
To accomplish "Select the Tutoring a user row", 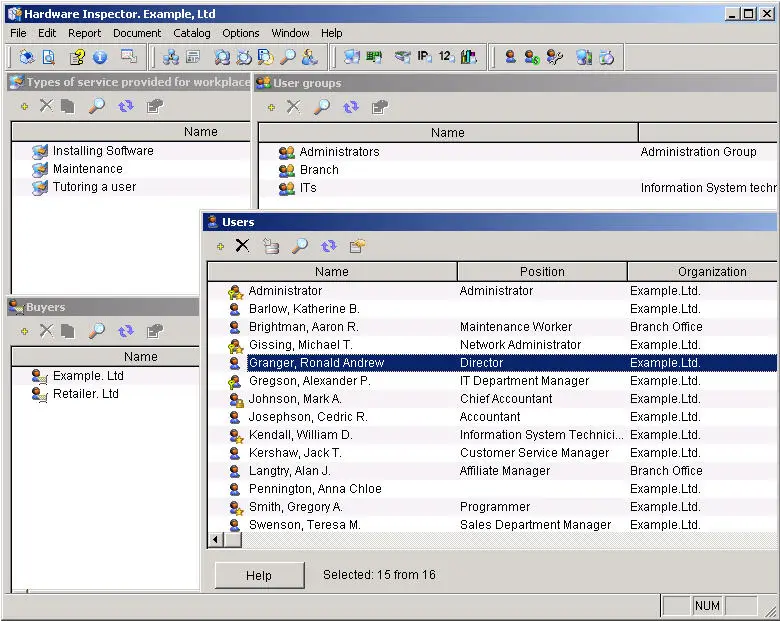I will (x=131, y=187).
